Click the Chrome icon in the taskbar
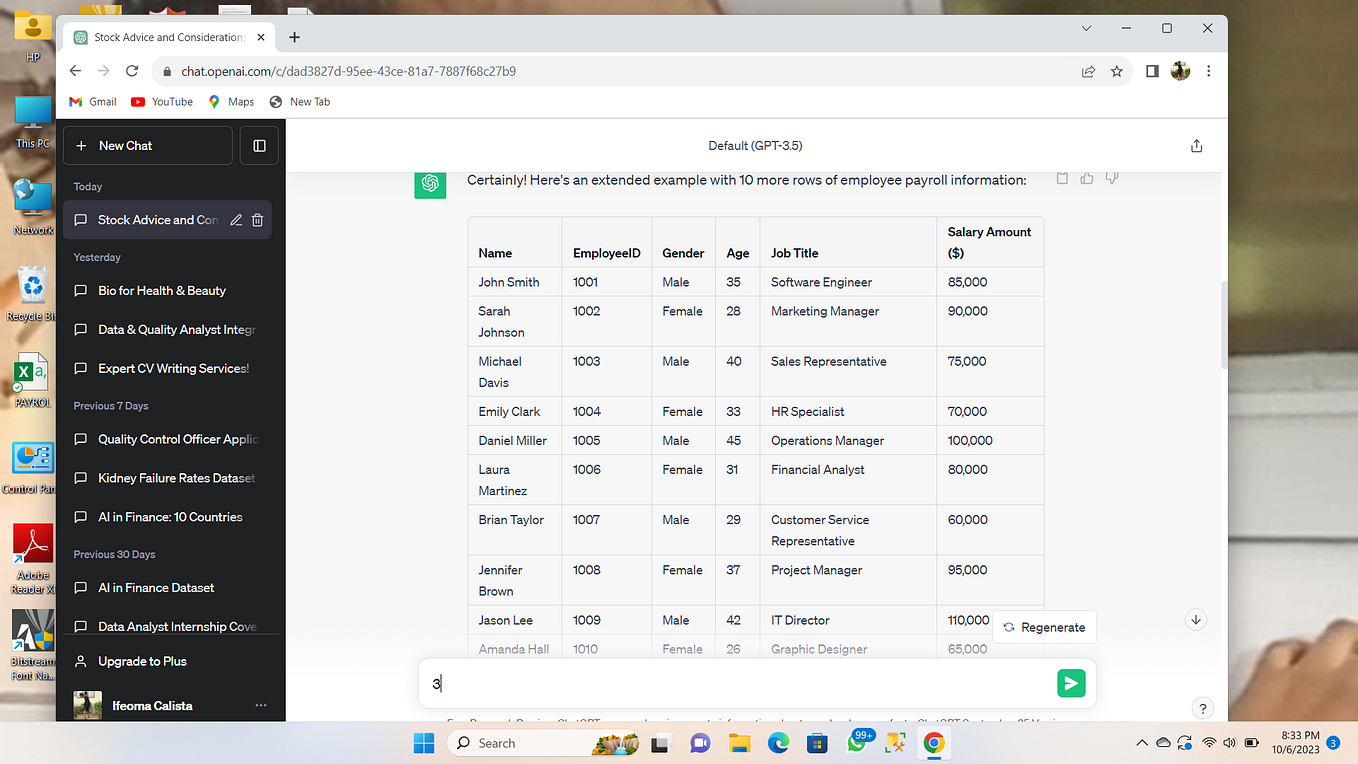This screenshot has height=764, width=1358. tap(933, 743)
